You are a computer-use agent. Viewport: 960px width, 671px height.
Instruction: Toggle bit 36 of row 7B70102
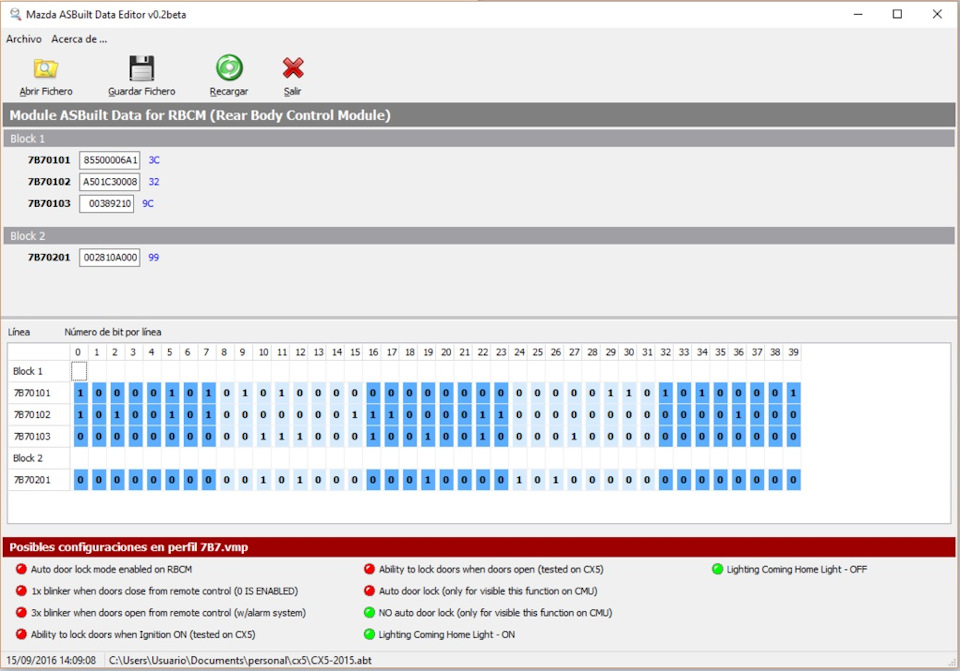coord(738,415)
